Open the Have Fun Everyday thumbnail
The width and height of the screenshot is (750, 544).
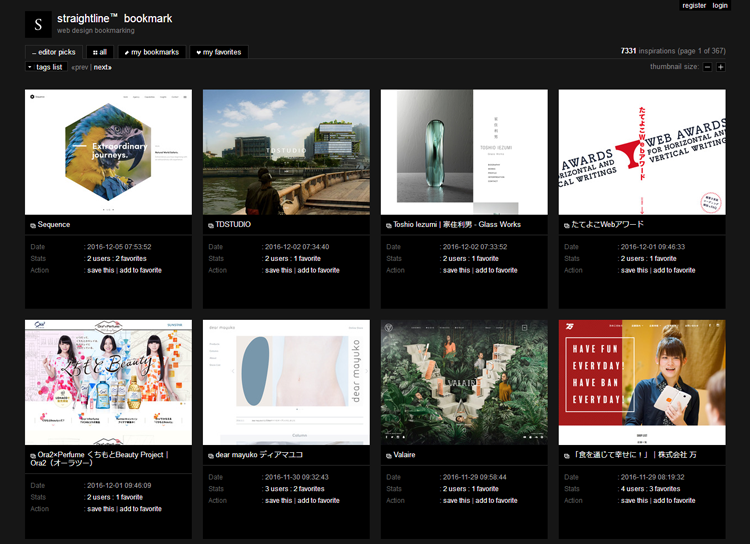tap(642, 382)
